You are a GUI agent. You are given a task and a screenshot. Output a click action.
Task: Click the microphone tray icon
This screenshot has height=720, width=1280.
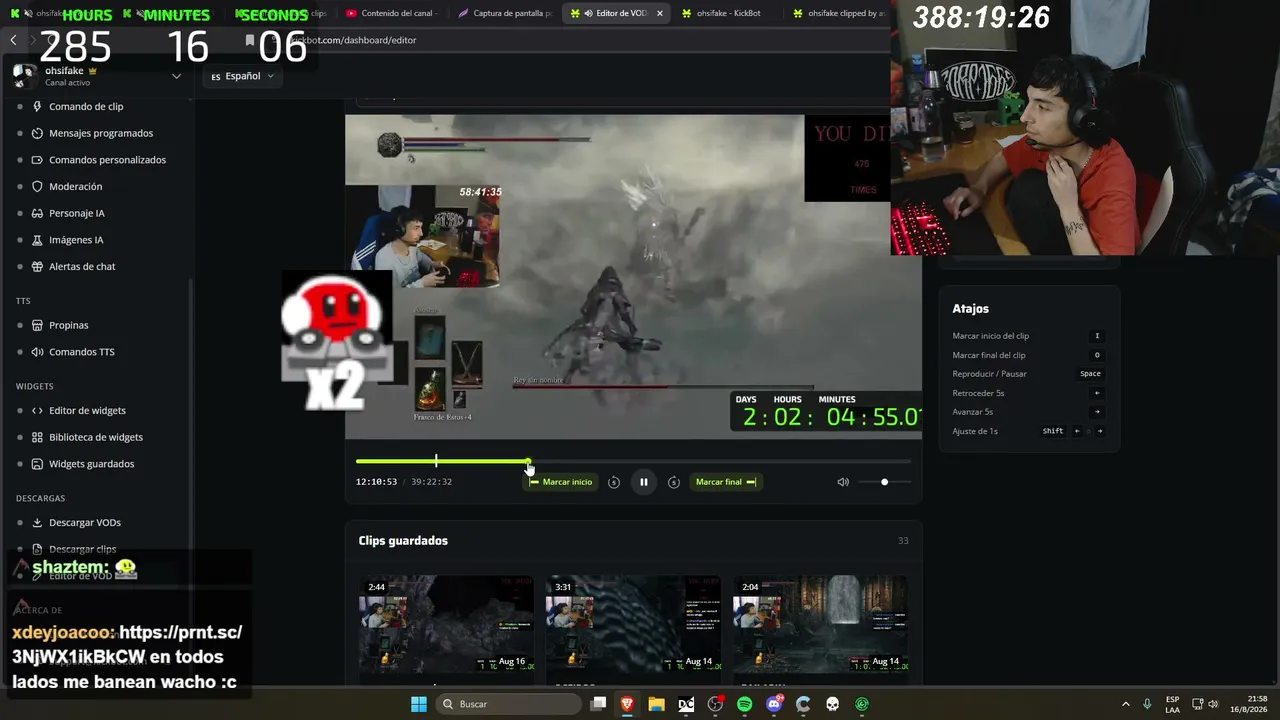pos(1147,704)
